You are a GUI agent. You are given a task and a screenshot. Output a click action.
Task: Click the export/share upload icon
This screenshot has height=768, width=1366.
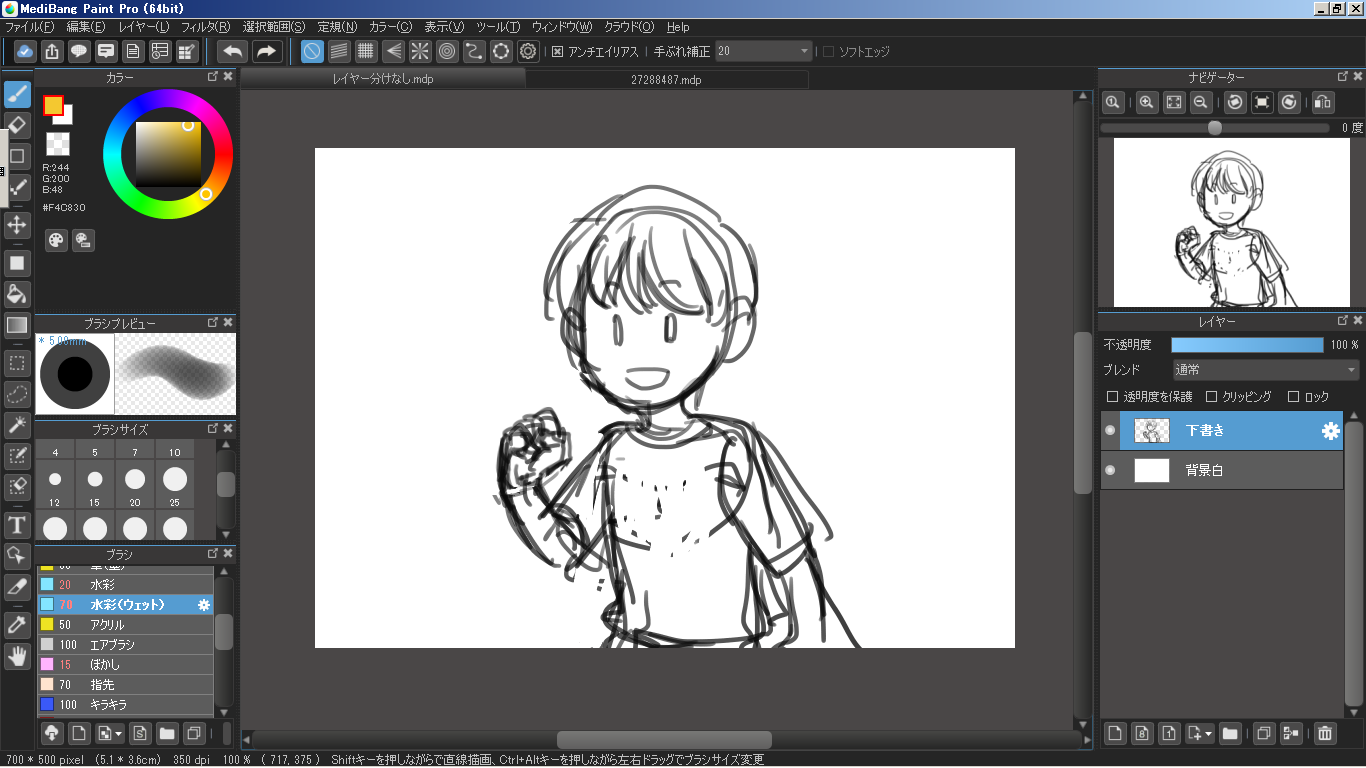tap(52, 51)
